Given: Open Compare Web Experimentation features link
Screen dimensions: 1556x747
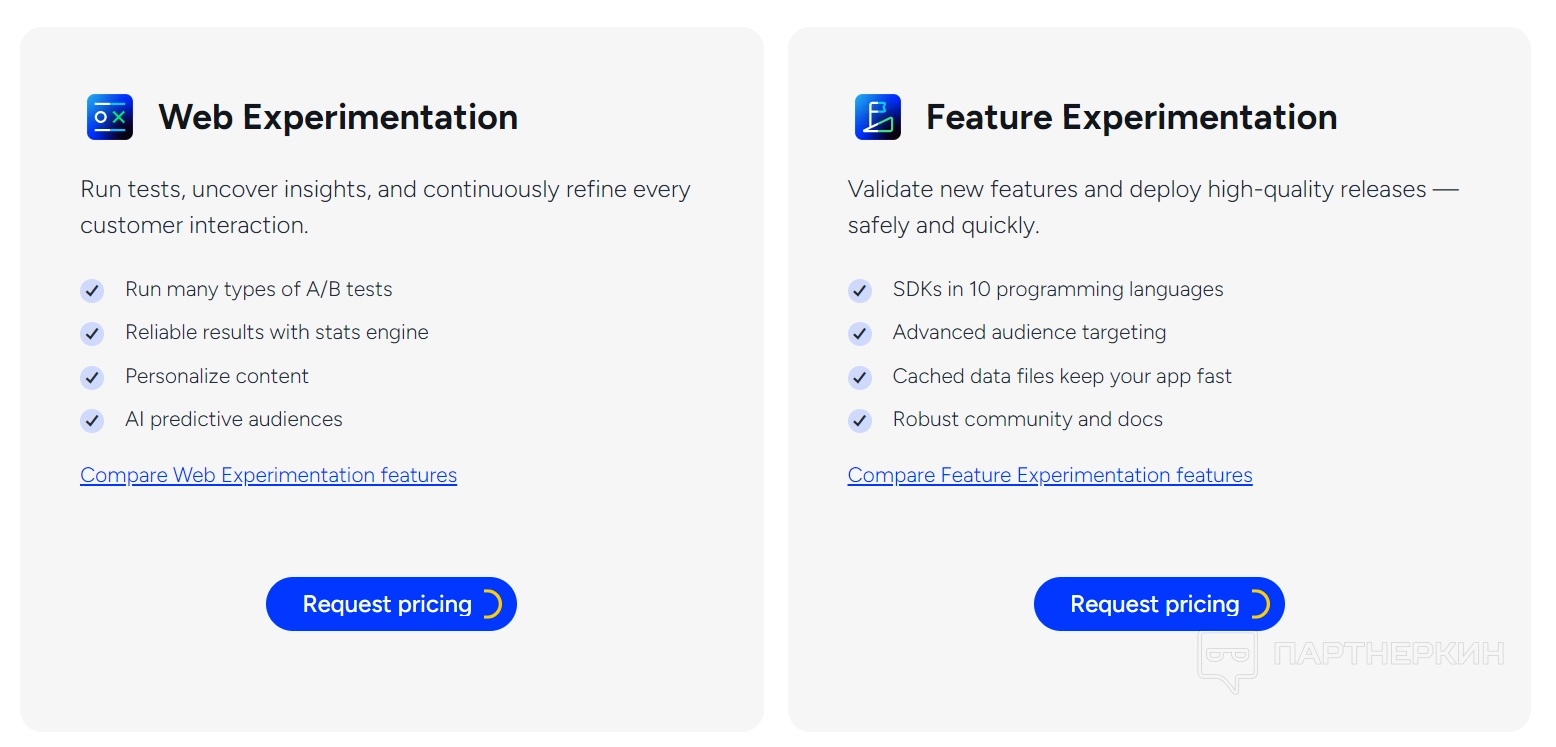Looking at the screenshot, I should click(268, 475).
